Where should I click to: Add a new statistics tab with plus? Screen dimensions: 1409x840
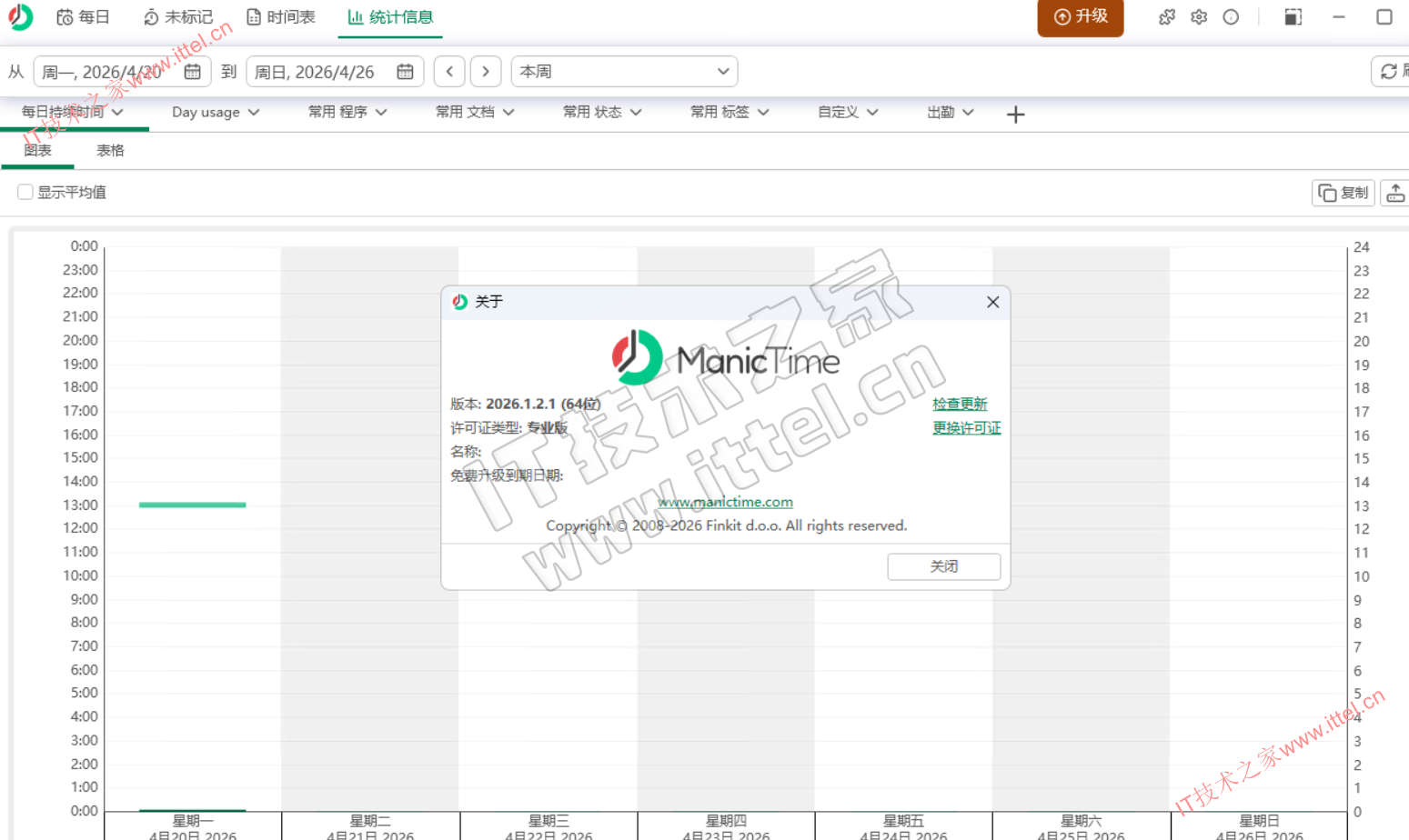click(1016, 115)
